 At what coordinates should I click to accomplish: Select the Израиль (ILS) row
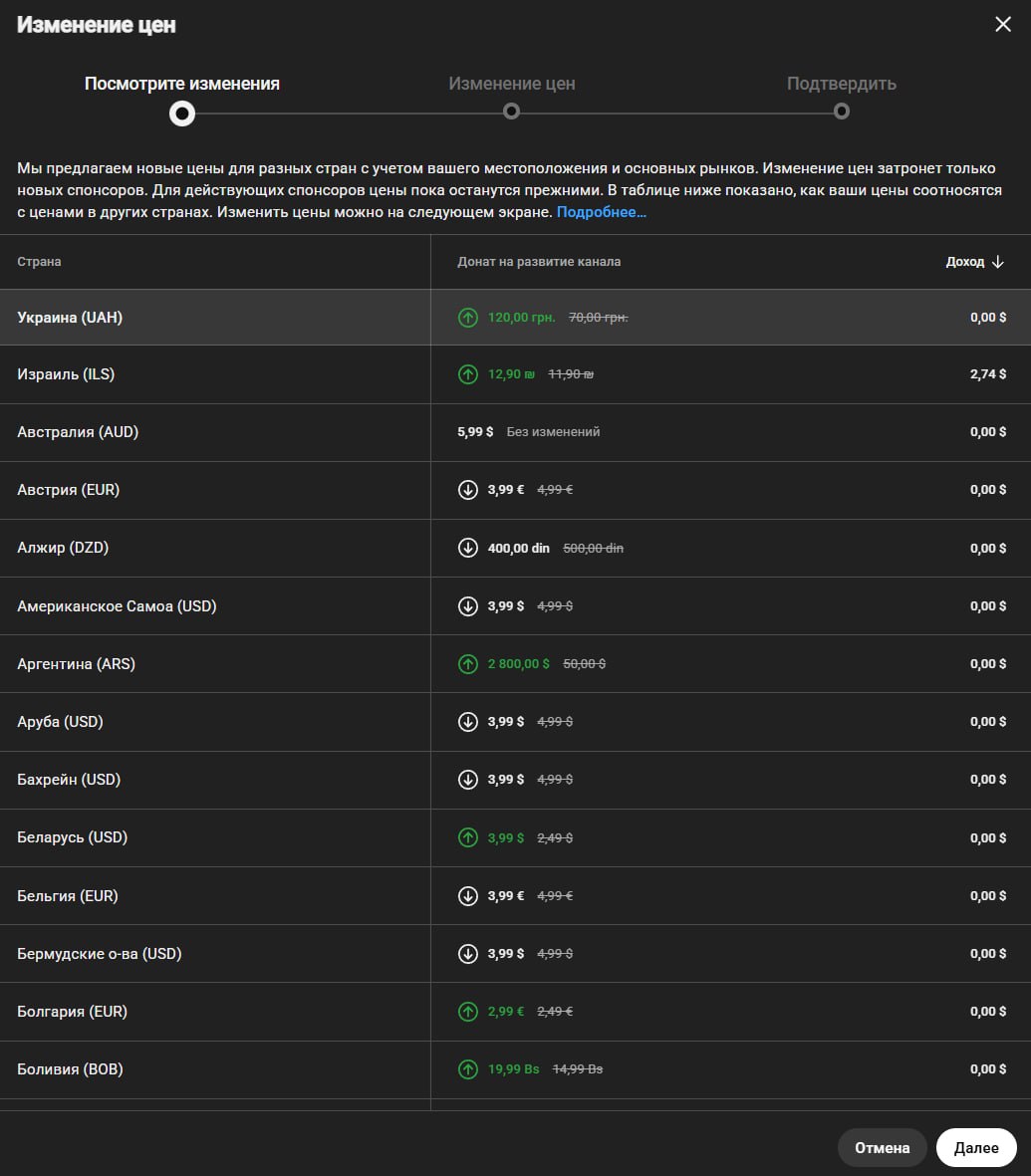pos(516,374)
